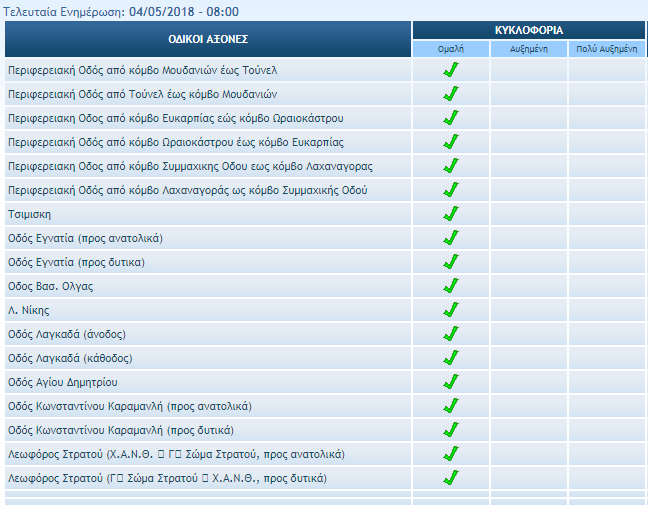Click the ΟΔΙΚΟΙ ΑΞΟΝΕΣ header cell
This screenshot has width=648, height=532.
point(208,39)
